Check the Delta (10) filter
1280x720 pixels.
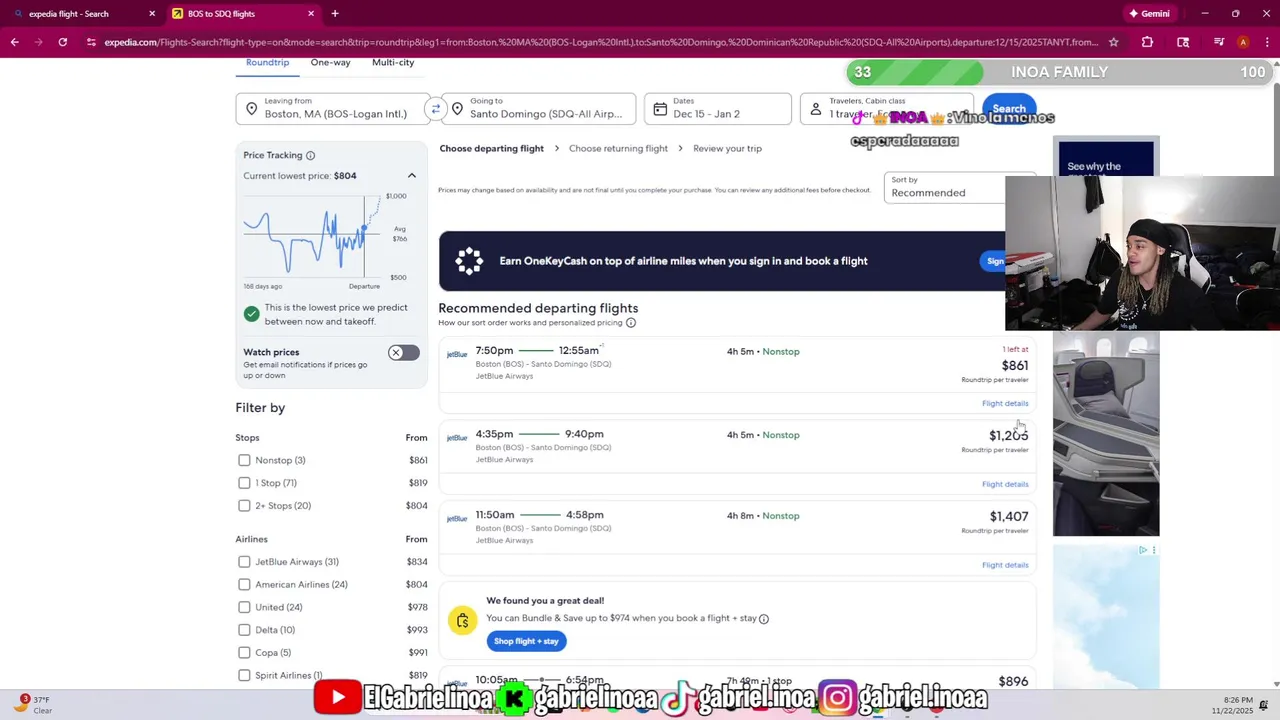[x=244, y=630]
